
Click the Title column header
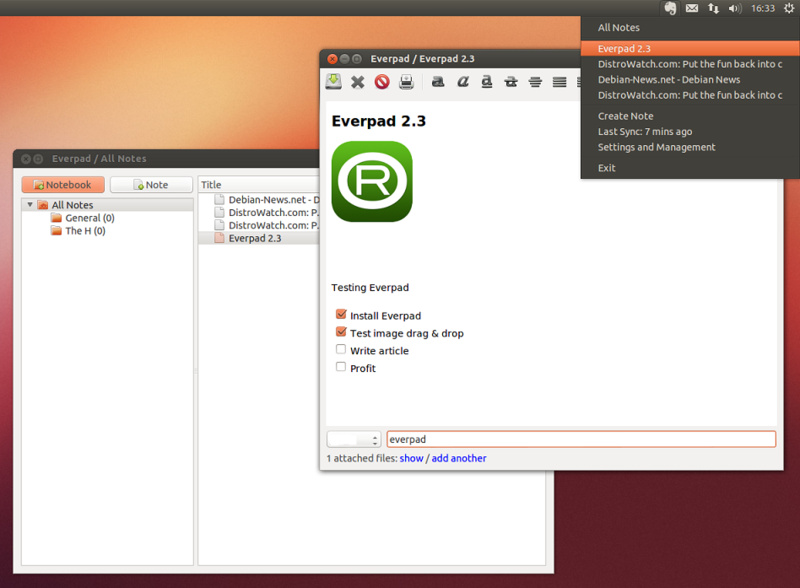point(260,185)
